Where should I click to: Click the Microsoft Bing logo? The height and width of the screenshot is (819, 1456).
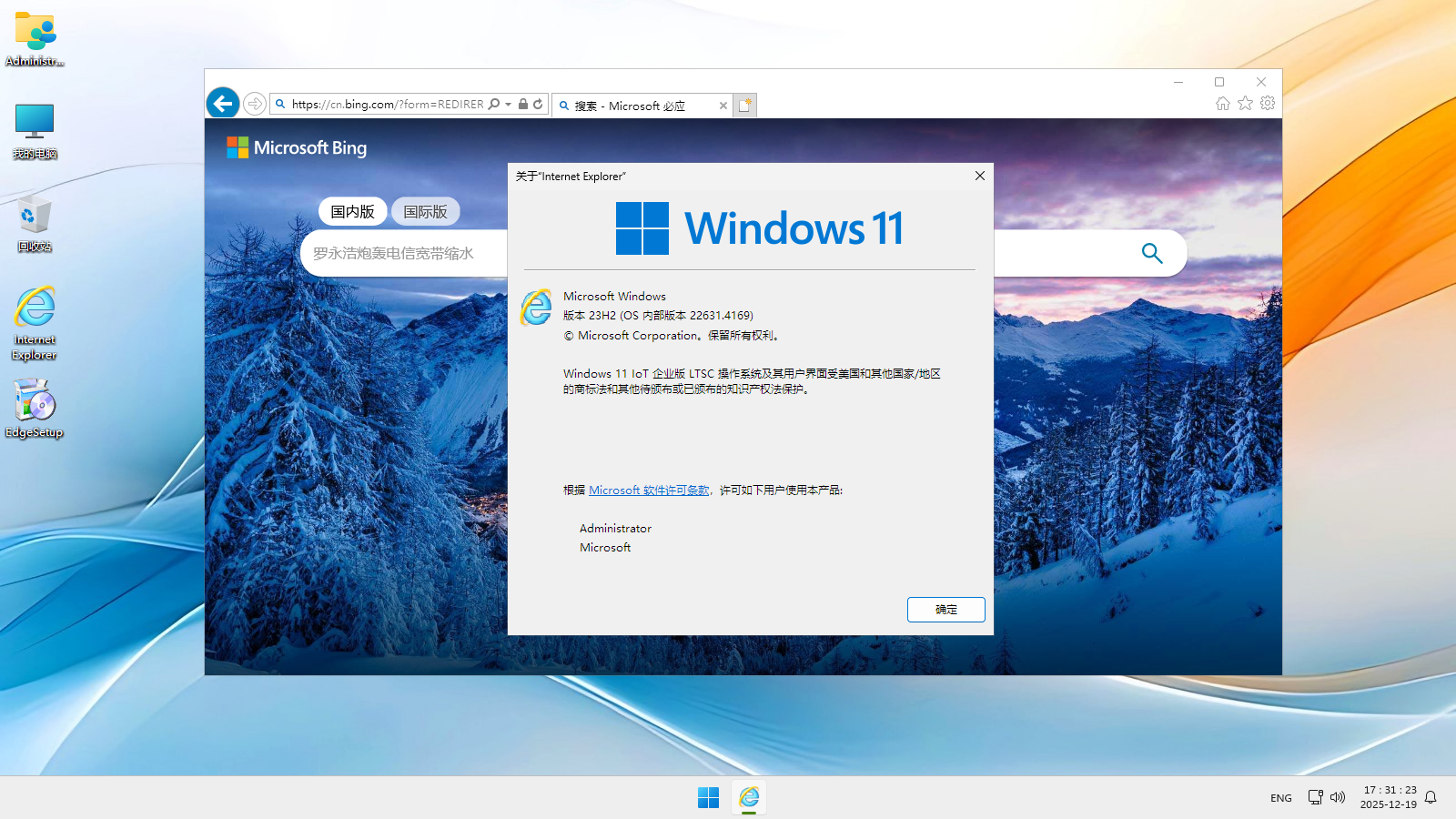point(297,147)
